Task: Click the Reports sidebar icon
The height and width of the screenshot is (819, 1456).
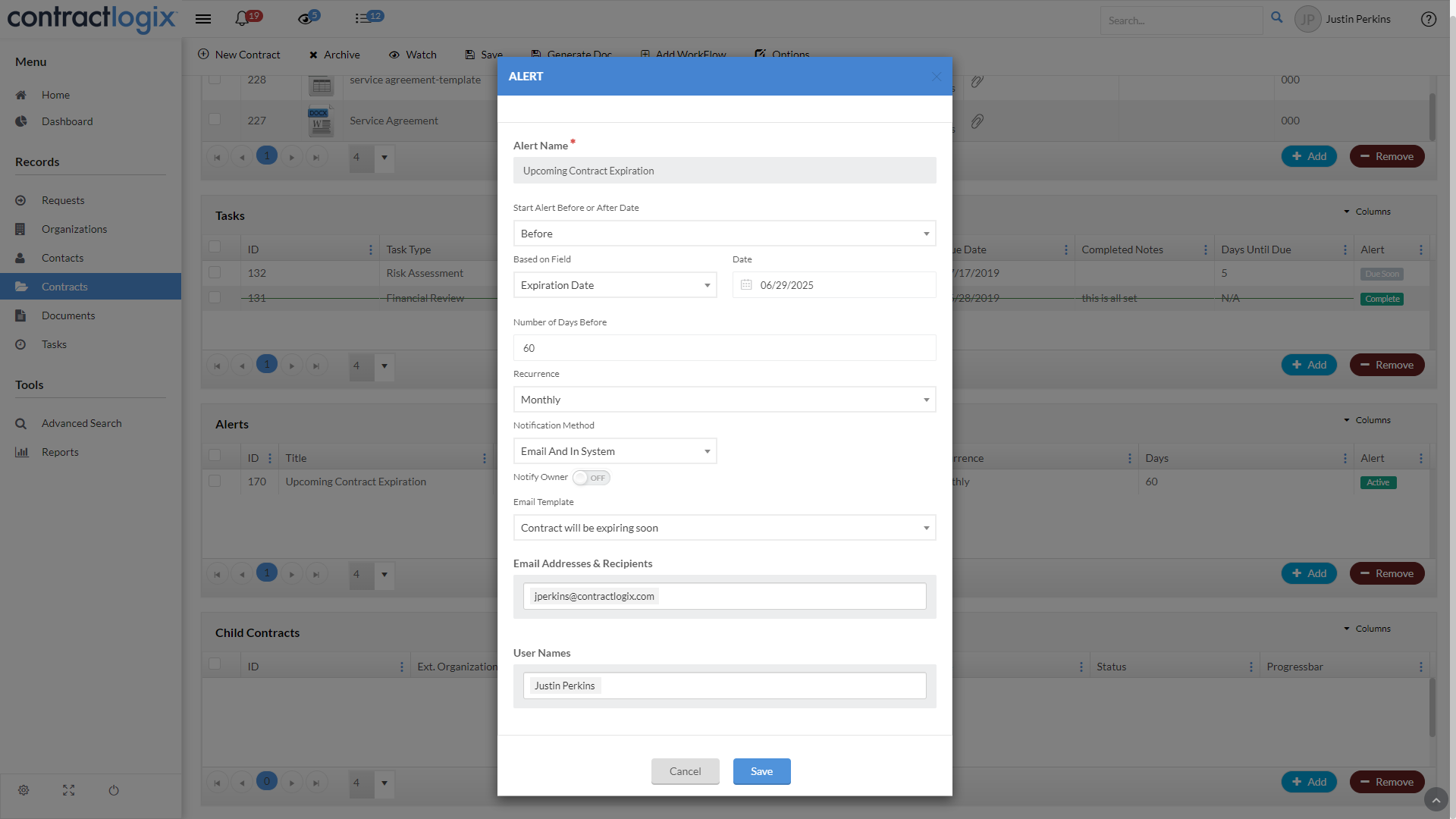Action: coord(21,451)
